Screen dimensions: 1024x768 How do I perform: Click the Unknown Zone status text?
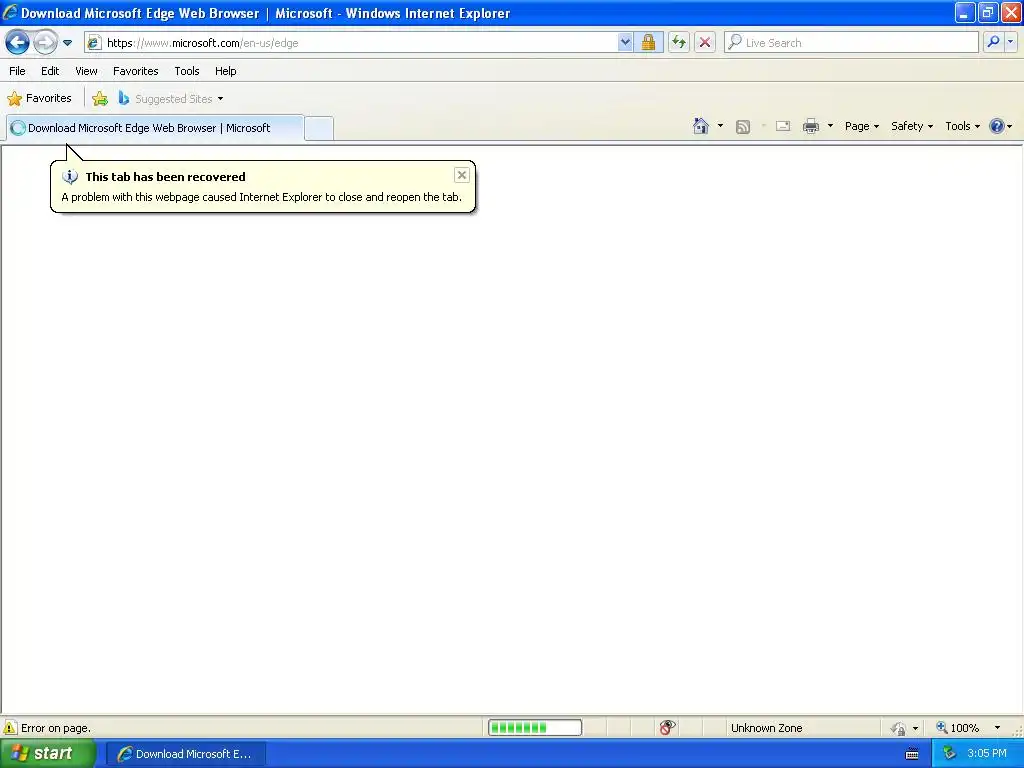pyautogui.click(x=767, y=728)
